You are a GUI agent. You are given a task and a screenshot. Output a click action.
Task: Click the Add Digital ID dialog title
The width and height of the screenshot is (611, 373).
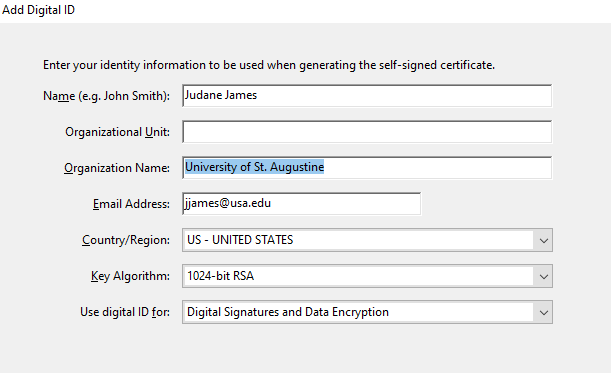[x=38, y=10]
